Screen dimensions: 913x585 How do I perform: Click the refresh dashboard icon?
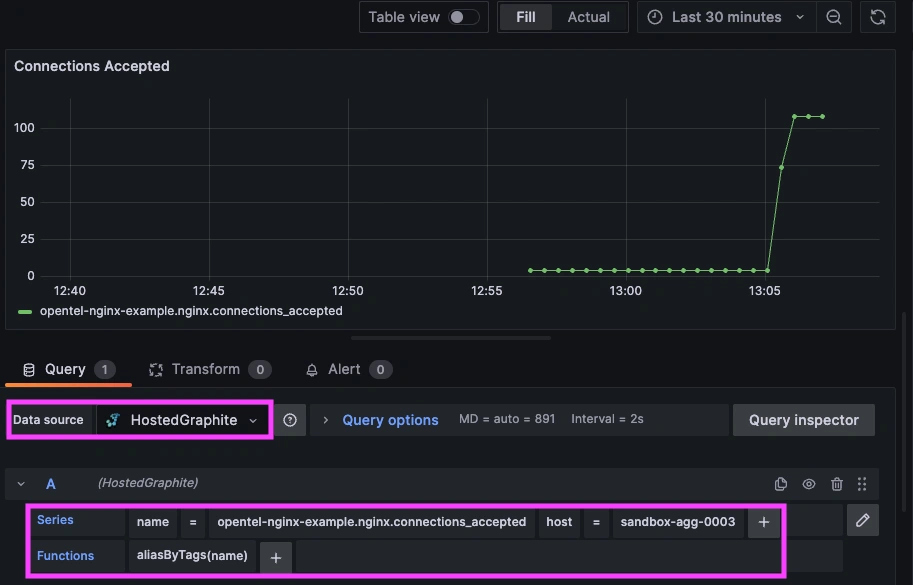coord(877,17)
